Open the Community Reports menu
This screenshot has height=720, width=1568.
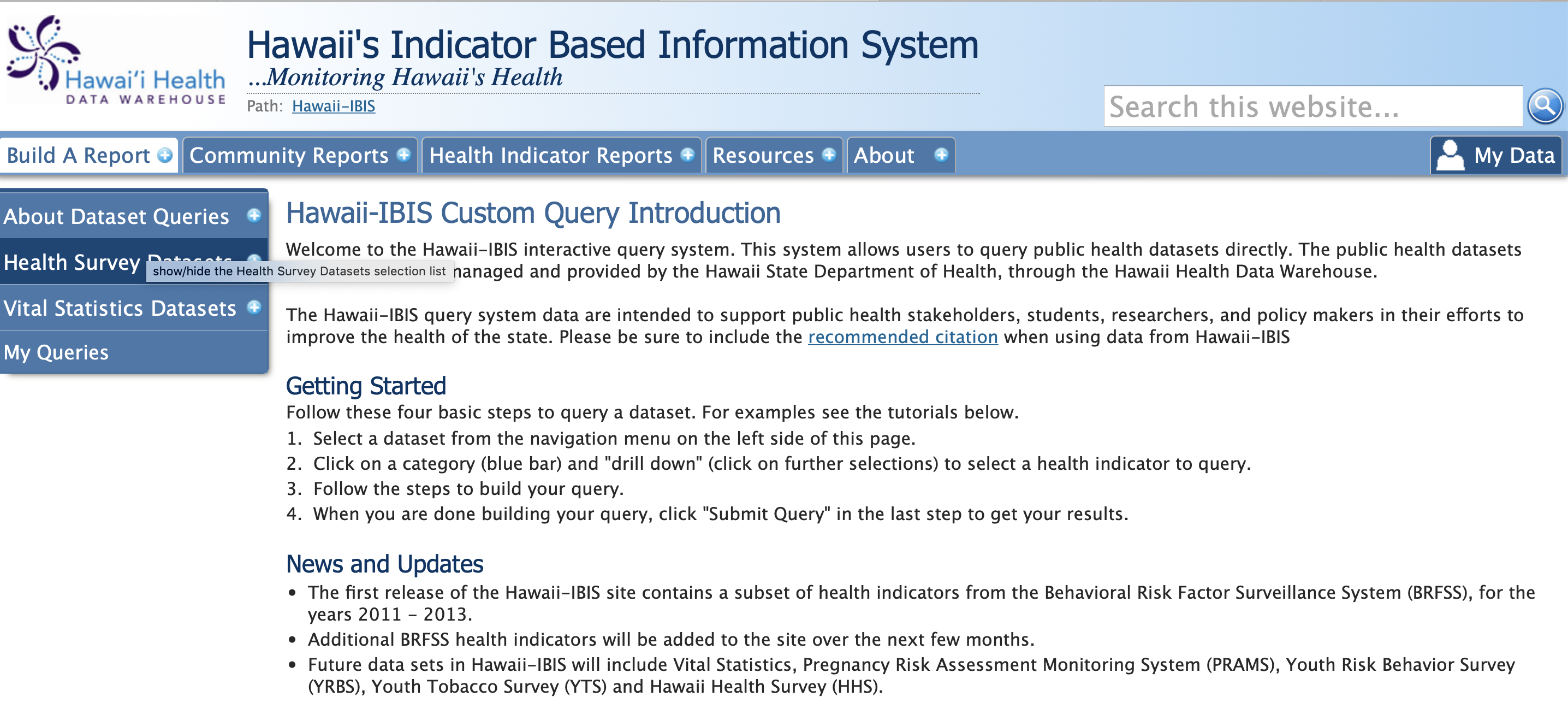coord(300,155)
